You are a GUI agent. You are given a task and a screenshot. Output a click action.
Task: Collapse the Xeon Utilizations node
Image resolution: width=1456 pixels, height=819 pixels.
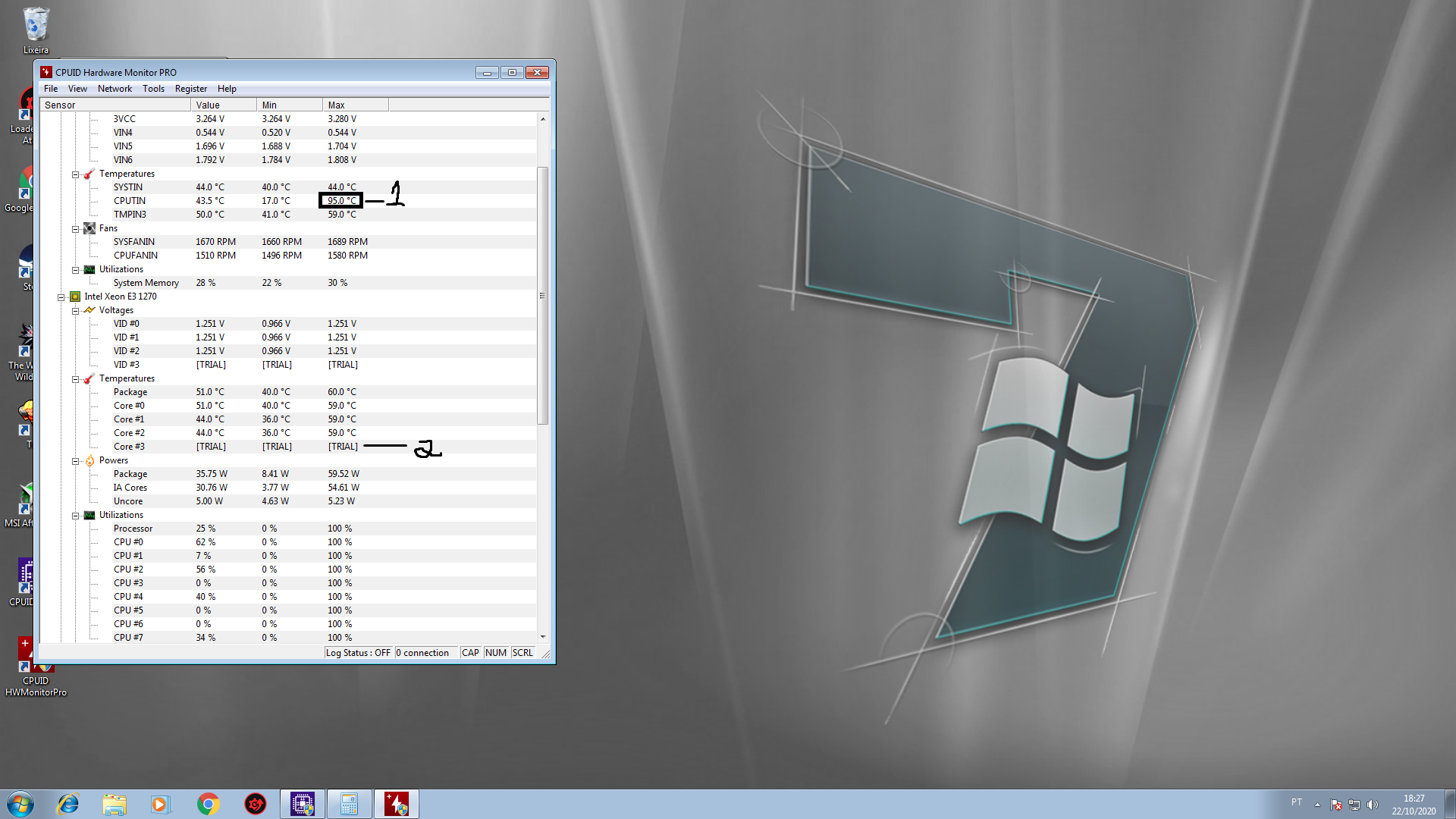[x=75, y=516]
